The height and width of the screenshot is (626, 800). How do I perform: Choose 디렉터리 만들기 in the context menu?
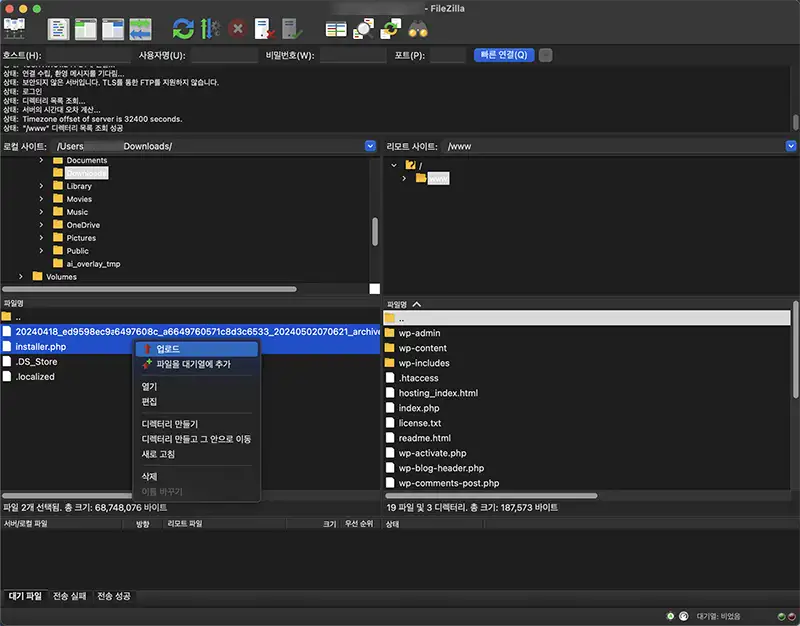coord(197,424)
